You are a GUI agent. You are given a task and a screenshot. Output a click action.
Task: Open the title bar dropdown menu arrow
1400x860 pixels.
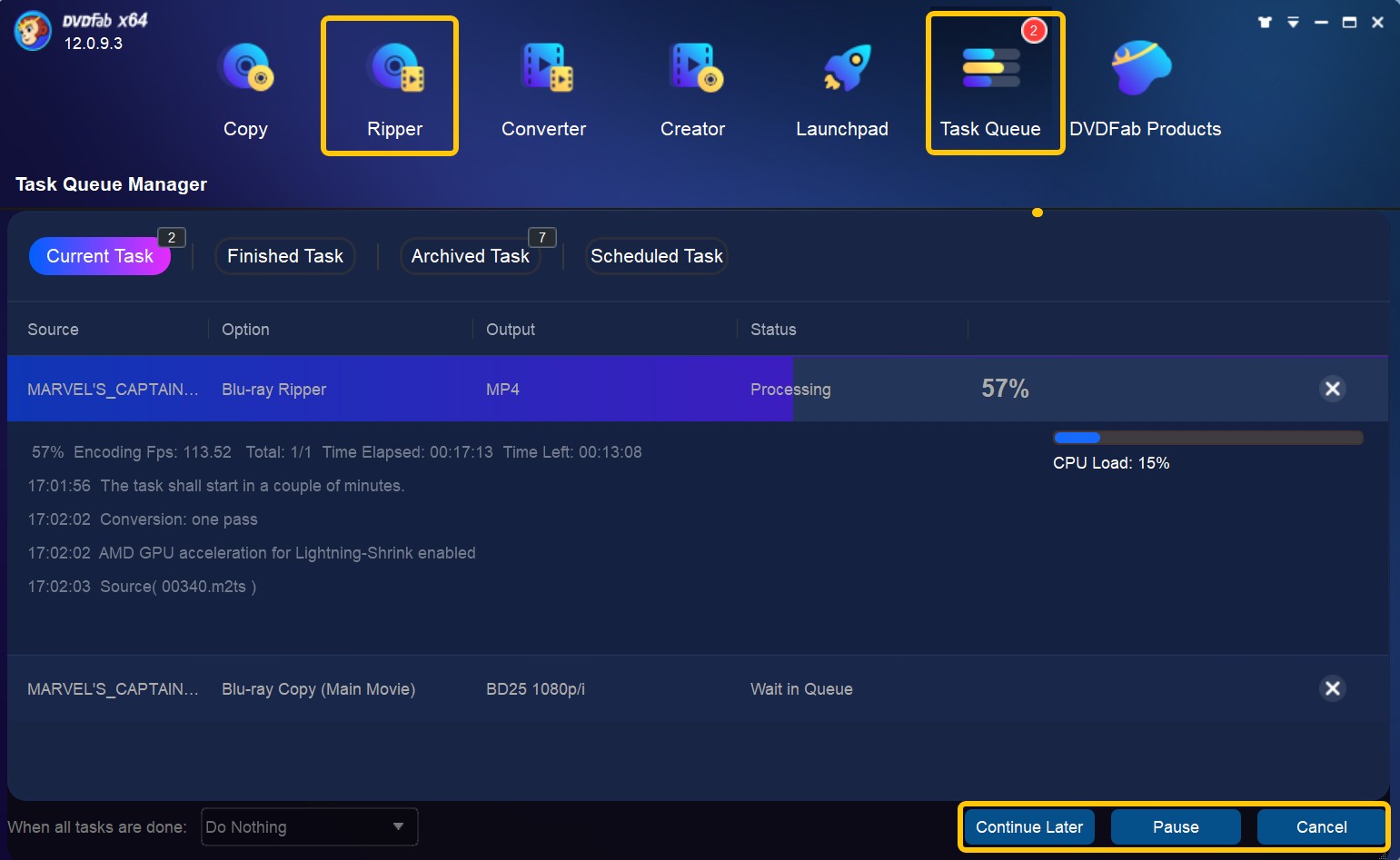(x=1293, y=23)
